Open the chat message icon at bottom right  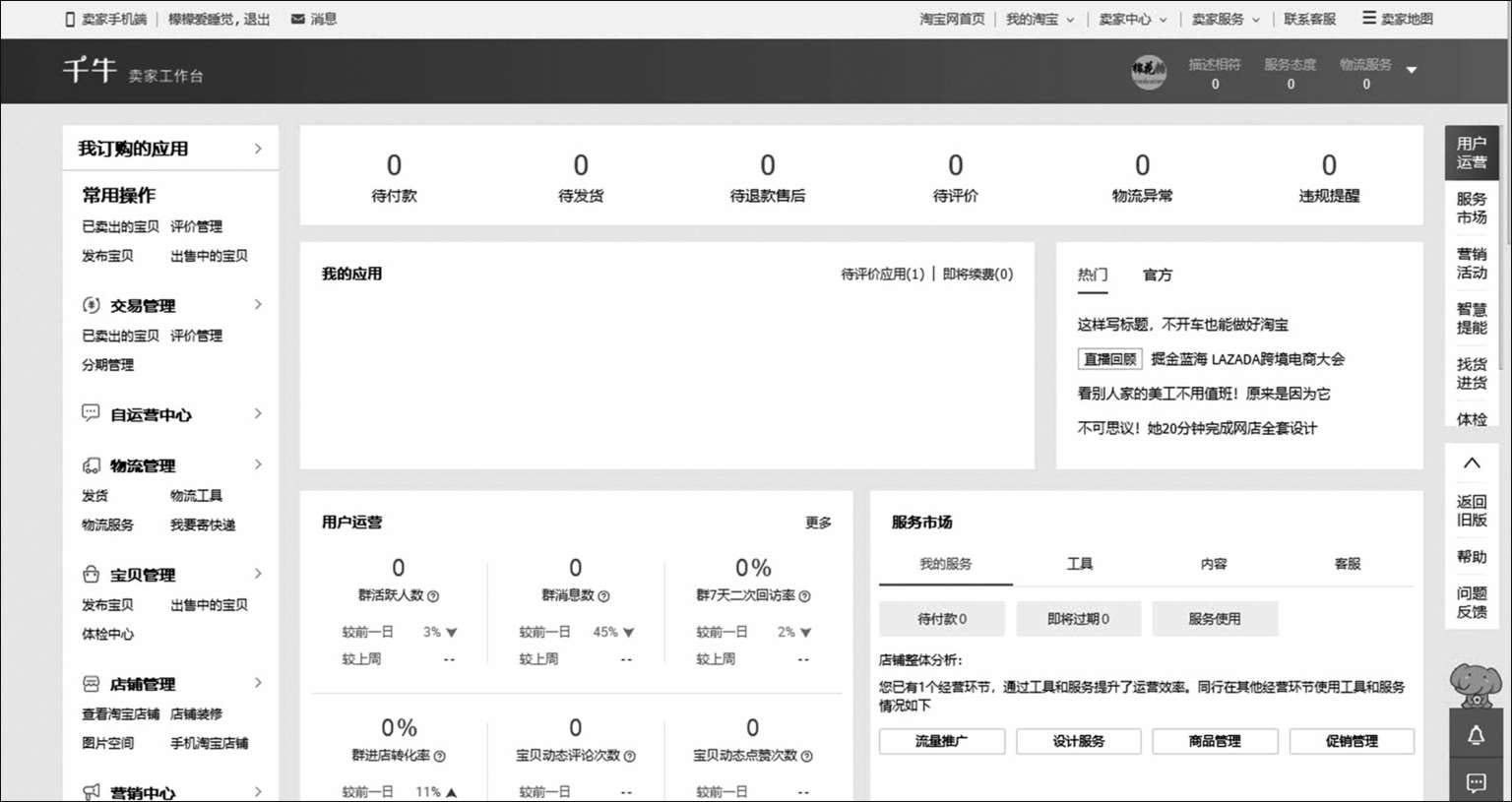click(x=1475, y=782)
